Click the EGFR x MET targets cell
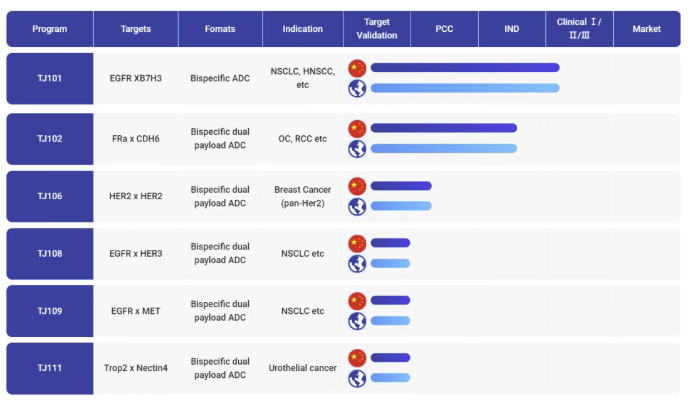The image size is (689, 410). point(135,311)
